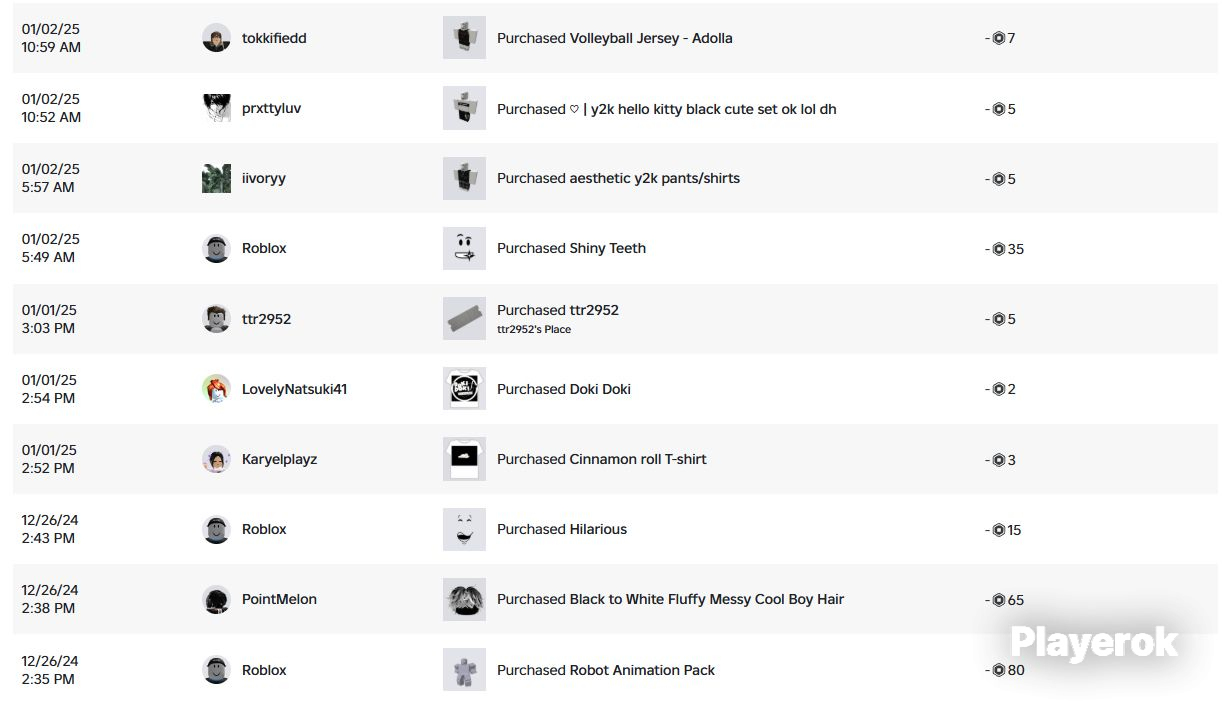Open the Shiny Teeth face thumbnail
Screen dimensions: 1222x705
pyautogui.click(x=464, y=248)
